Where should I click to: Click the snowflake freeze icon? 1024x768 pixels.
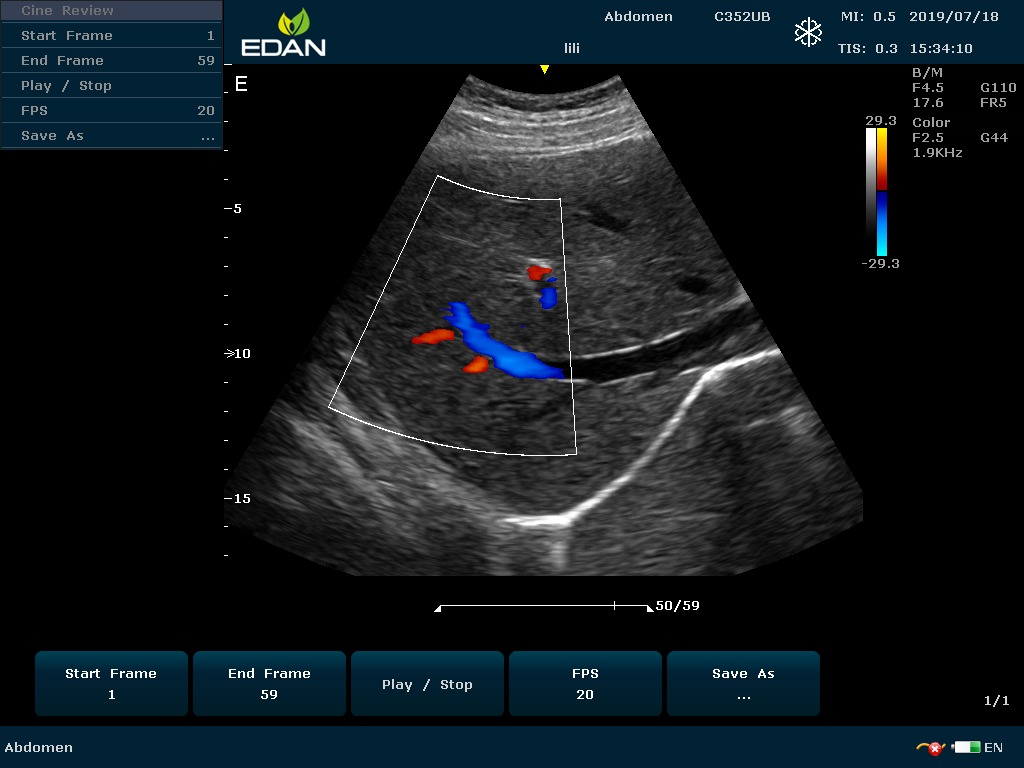point(808,32)
